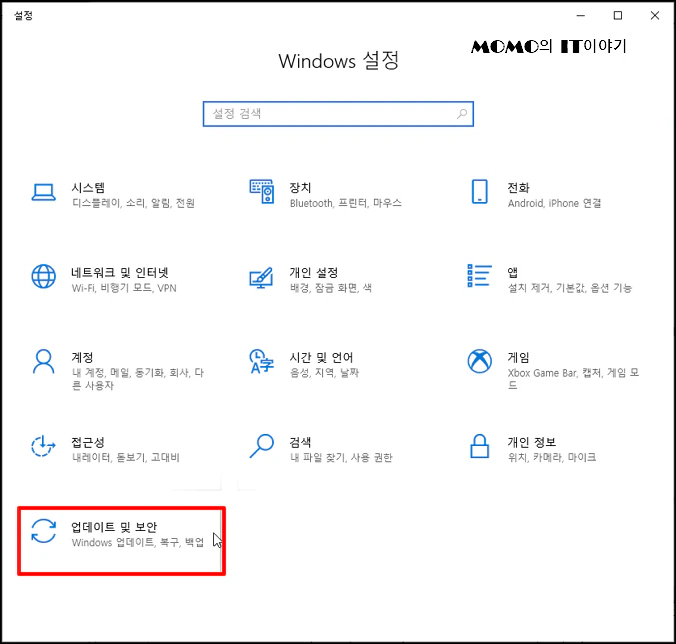This screenshot has height=644, width=676.
Task: Click the 접근성 category title
Action: pos(88,442)
